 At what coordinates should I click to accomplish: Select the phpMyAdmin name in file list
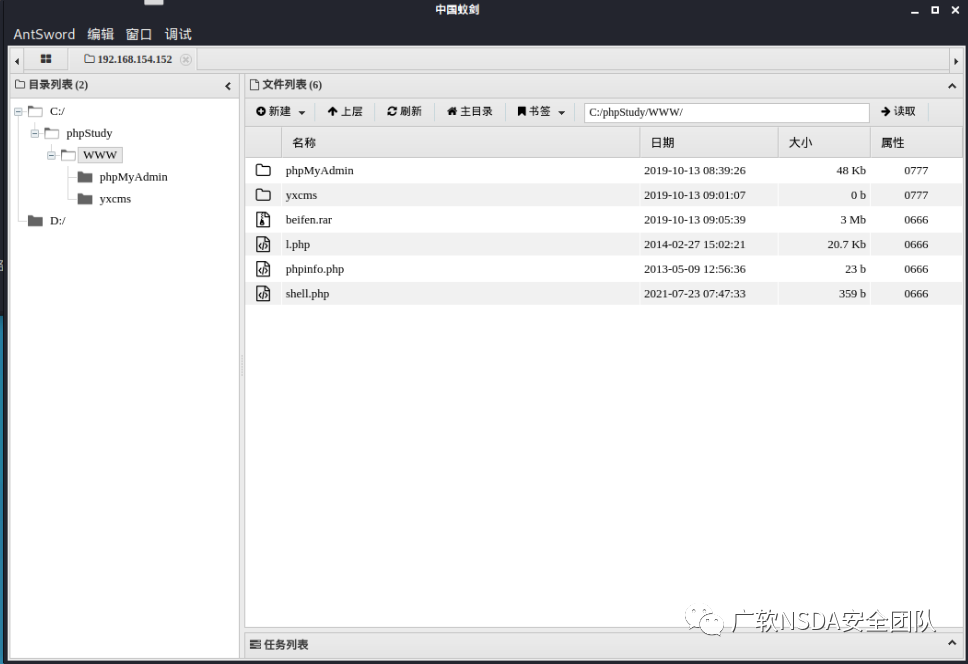pyautogui.click(x=320, y=171)
